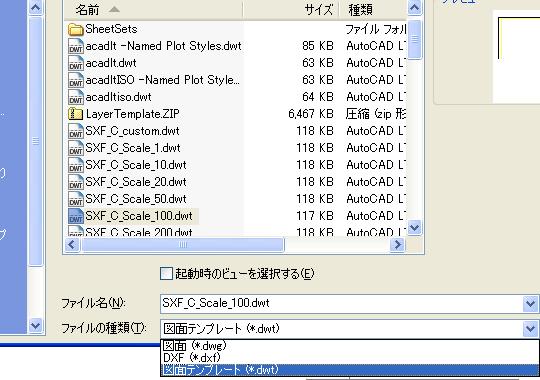The width and height of the screenshot is (540, 380).
Task: Click the file list horizontal scrollbar thumb
Action: 183,245
